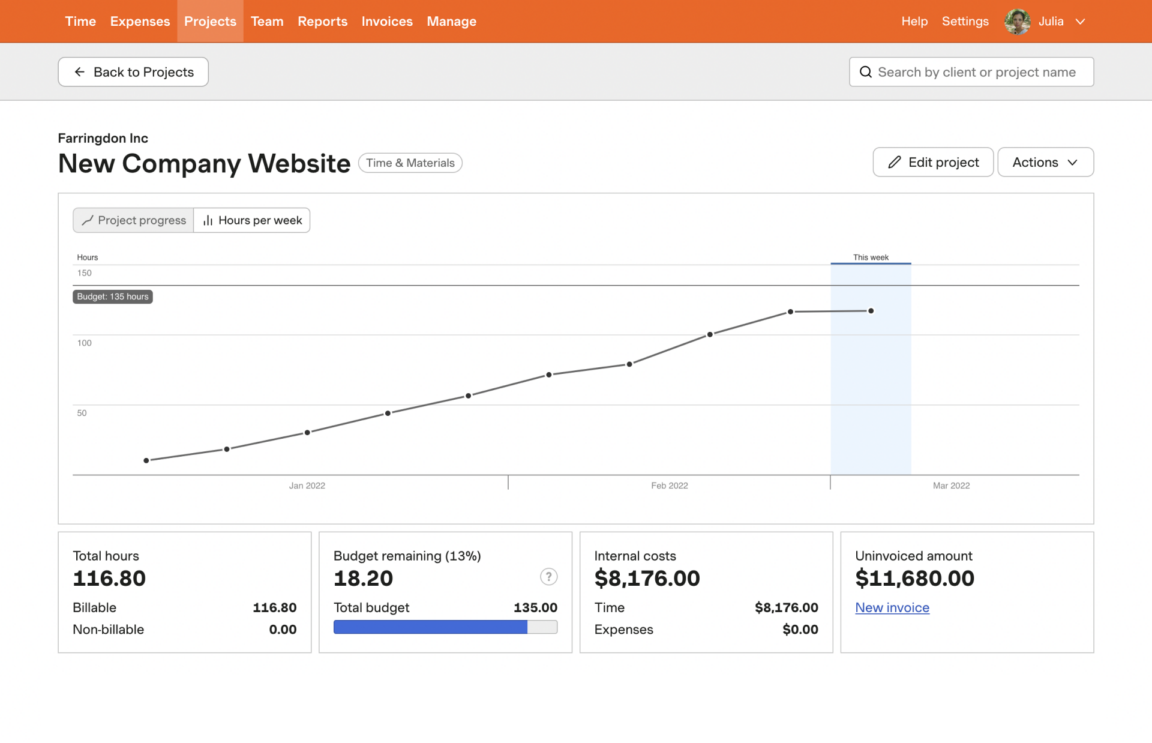
Task: Click the pencil icon on Edit project
Action: [897, 161]
